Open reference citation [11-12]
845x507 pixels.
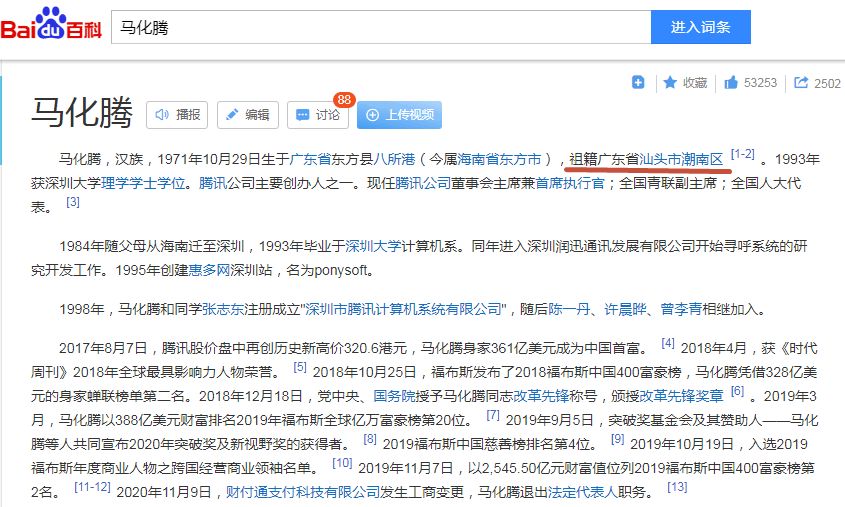coord(92,487)
